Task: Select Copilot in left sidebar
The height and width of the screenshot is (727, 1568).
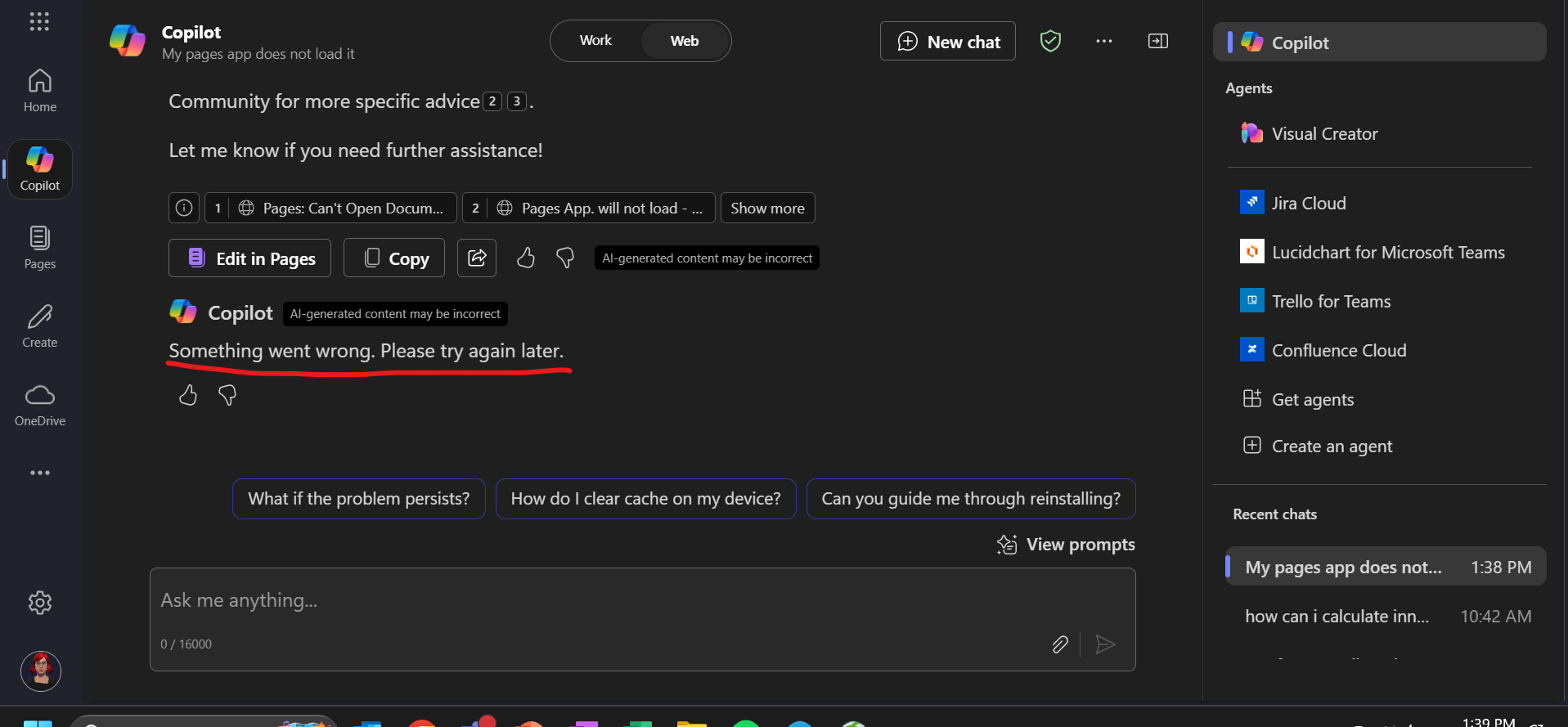Action: (40, 169)
